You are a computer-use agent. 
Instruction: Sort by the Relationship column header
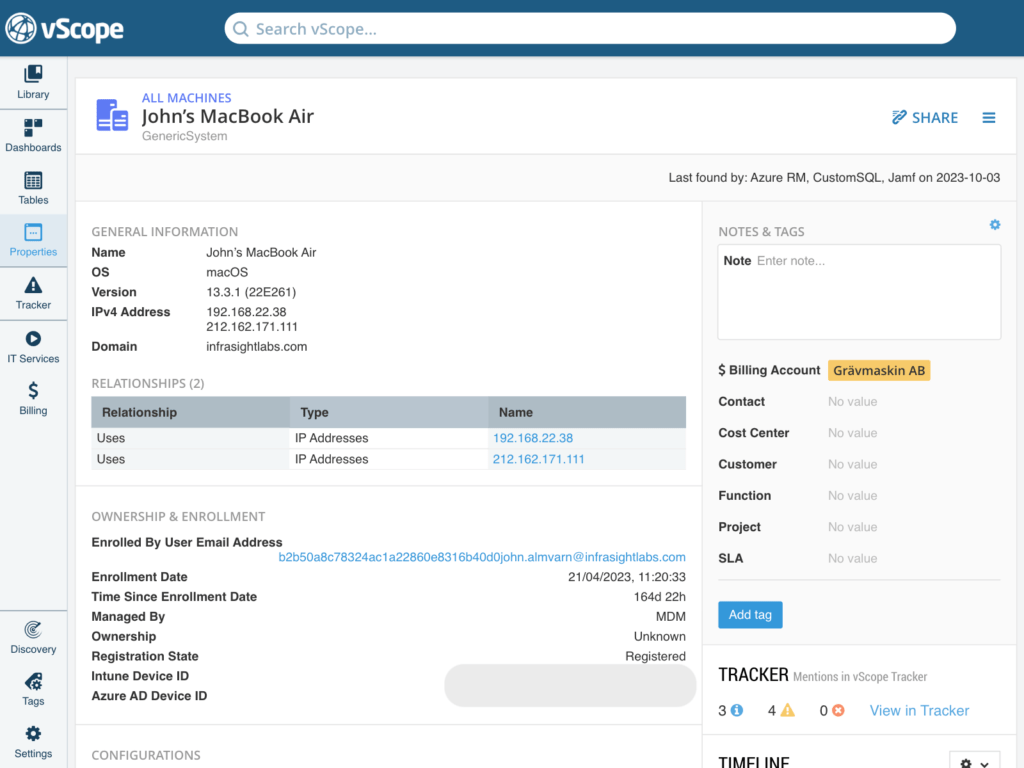click(x=191, y=412)
